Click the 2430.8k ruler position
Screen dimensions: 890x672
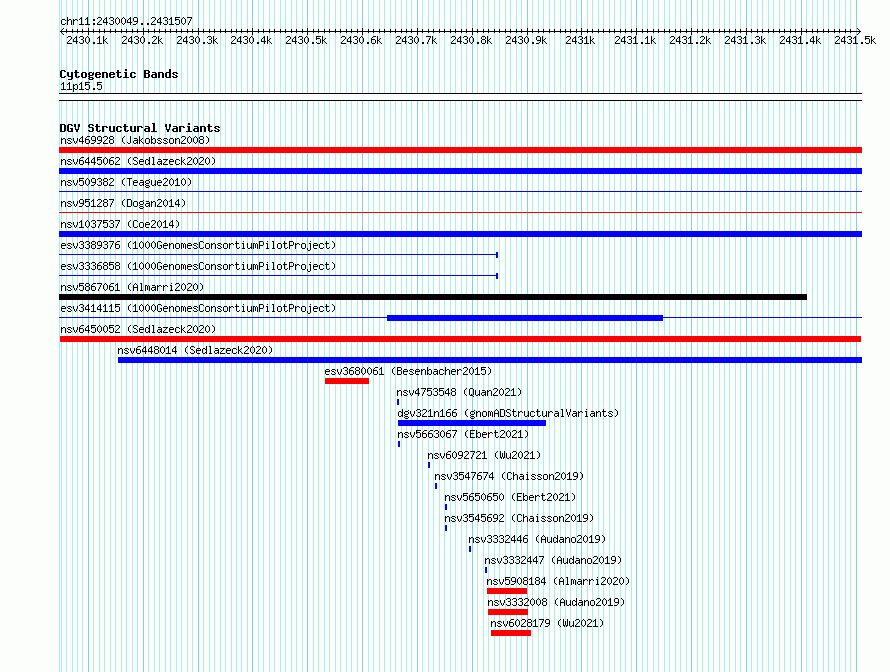471,40
